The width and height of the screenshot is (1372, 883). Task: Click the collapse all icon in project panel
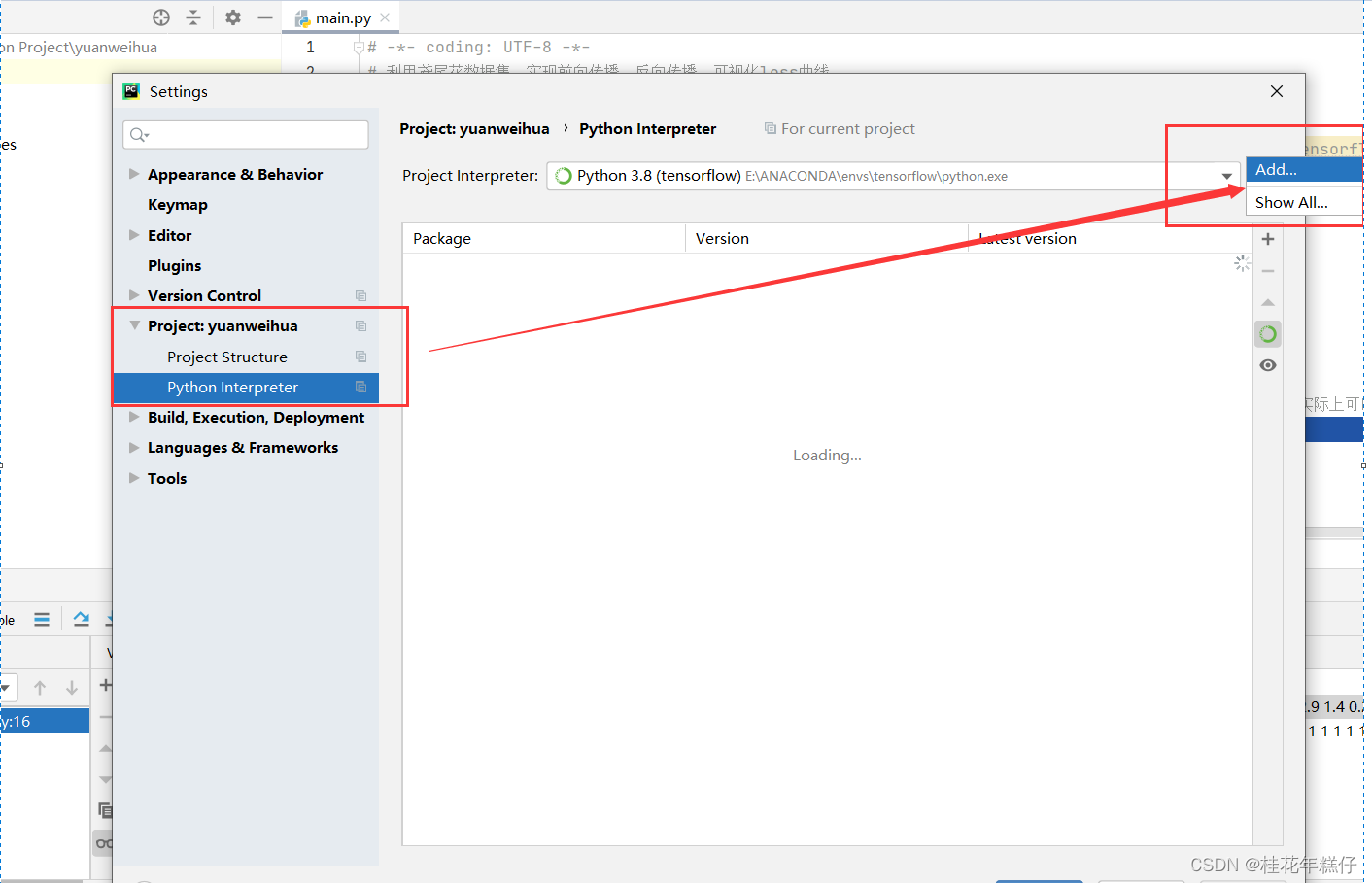coord(193,17)
